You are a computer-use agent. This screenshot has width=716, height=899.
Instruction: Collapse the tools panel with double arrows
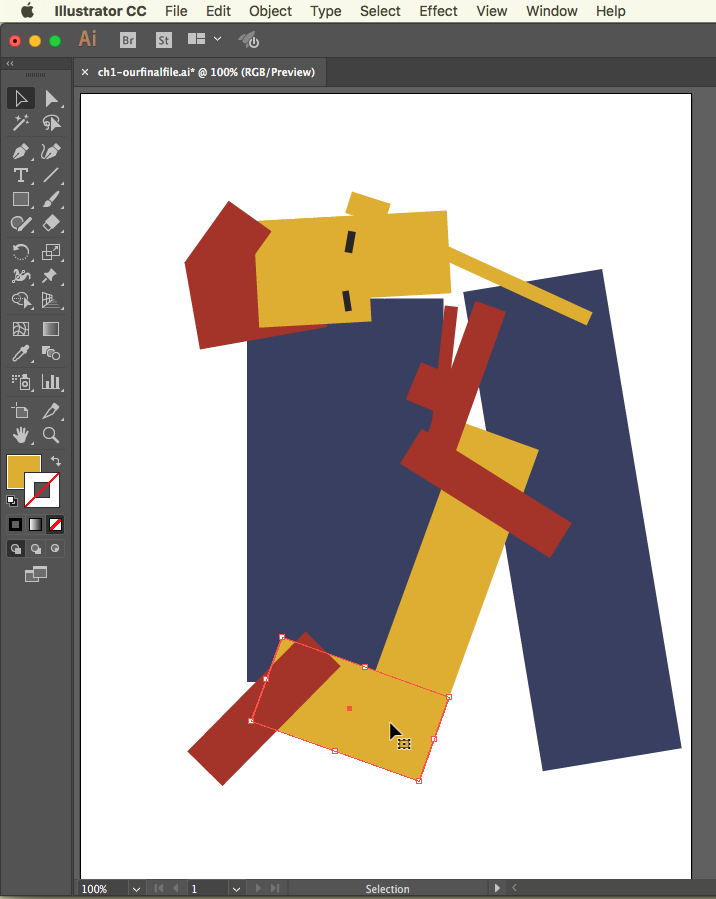tap(10, 63)
